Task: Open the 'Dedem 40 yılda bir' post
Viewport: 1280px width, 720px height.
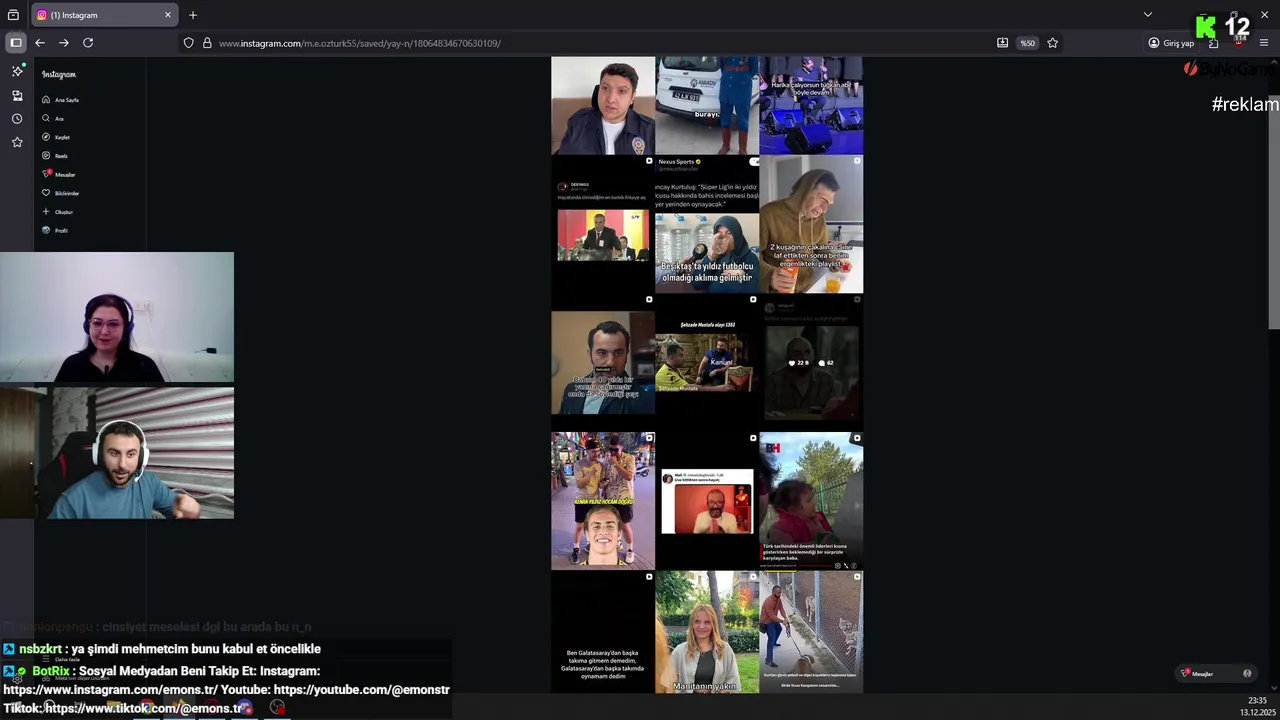Action: 603,362
